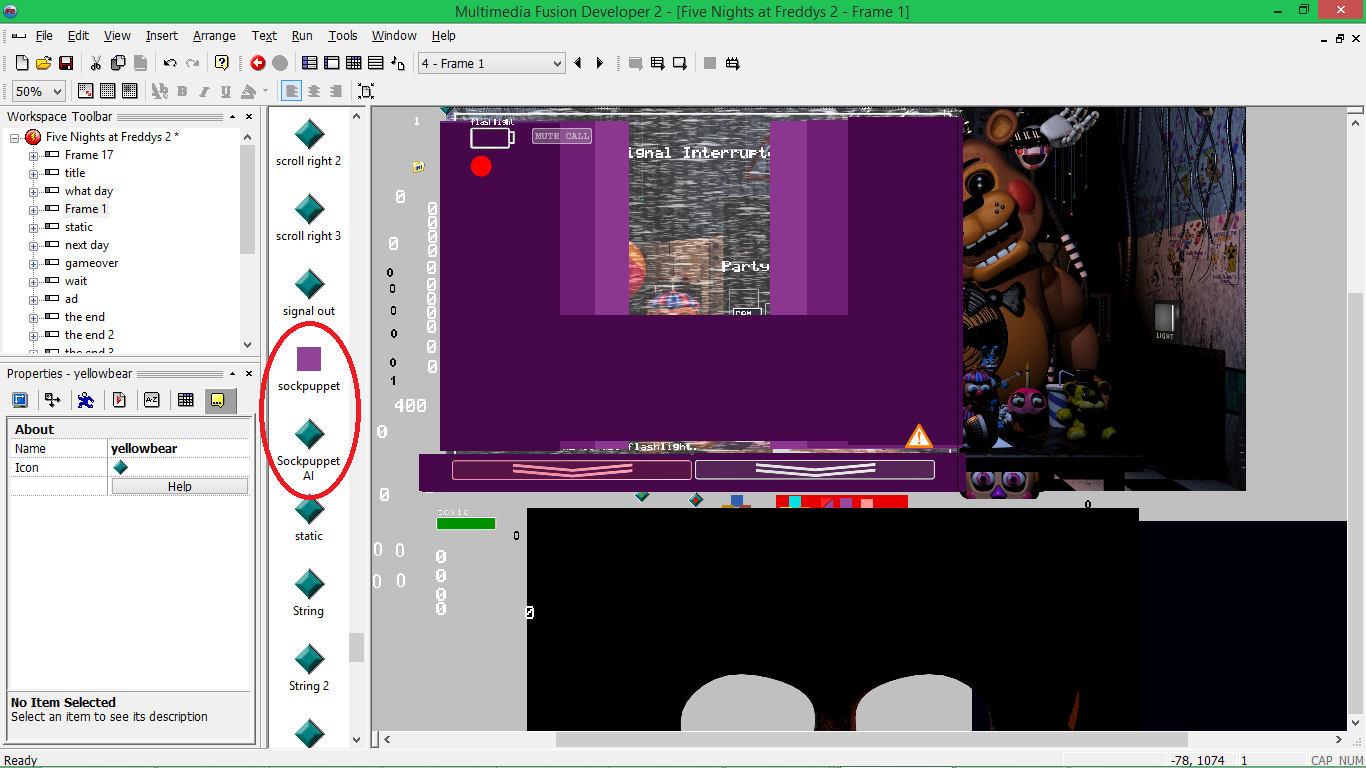Open the '4 - Frame 1' frame selector dropdown
1366x768 pixels.
point(558,63)
